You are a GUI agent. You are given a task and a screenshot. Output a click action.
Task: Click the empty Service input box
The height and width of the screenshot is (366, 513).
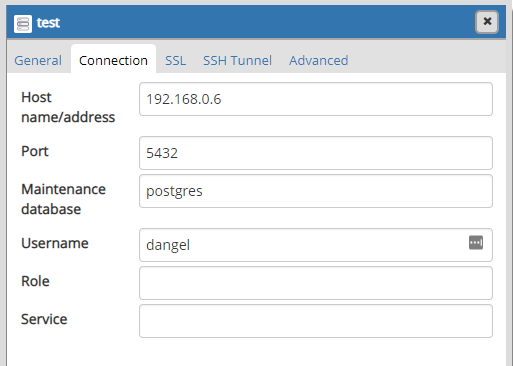tap(316, 321)
